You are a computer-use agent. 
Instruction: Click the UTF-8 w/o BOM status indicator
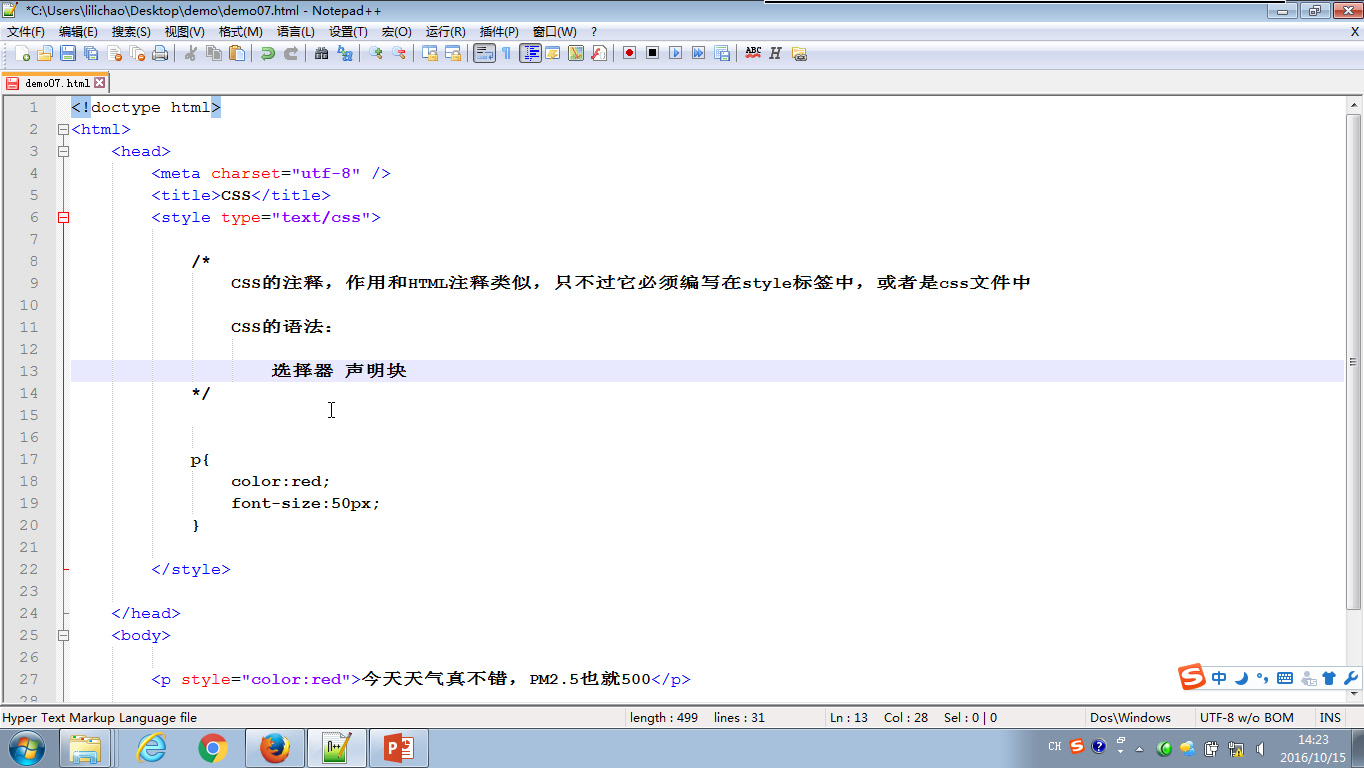point(1245,717)
